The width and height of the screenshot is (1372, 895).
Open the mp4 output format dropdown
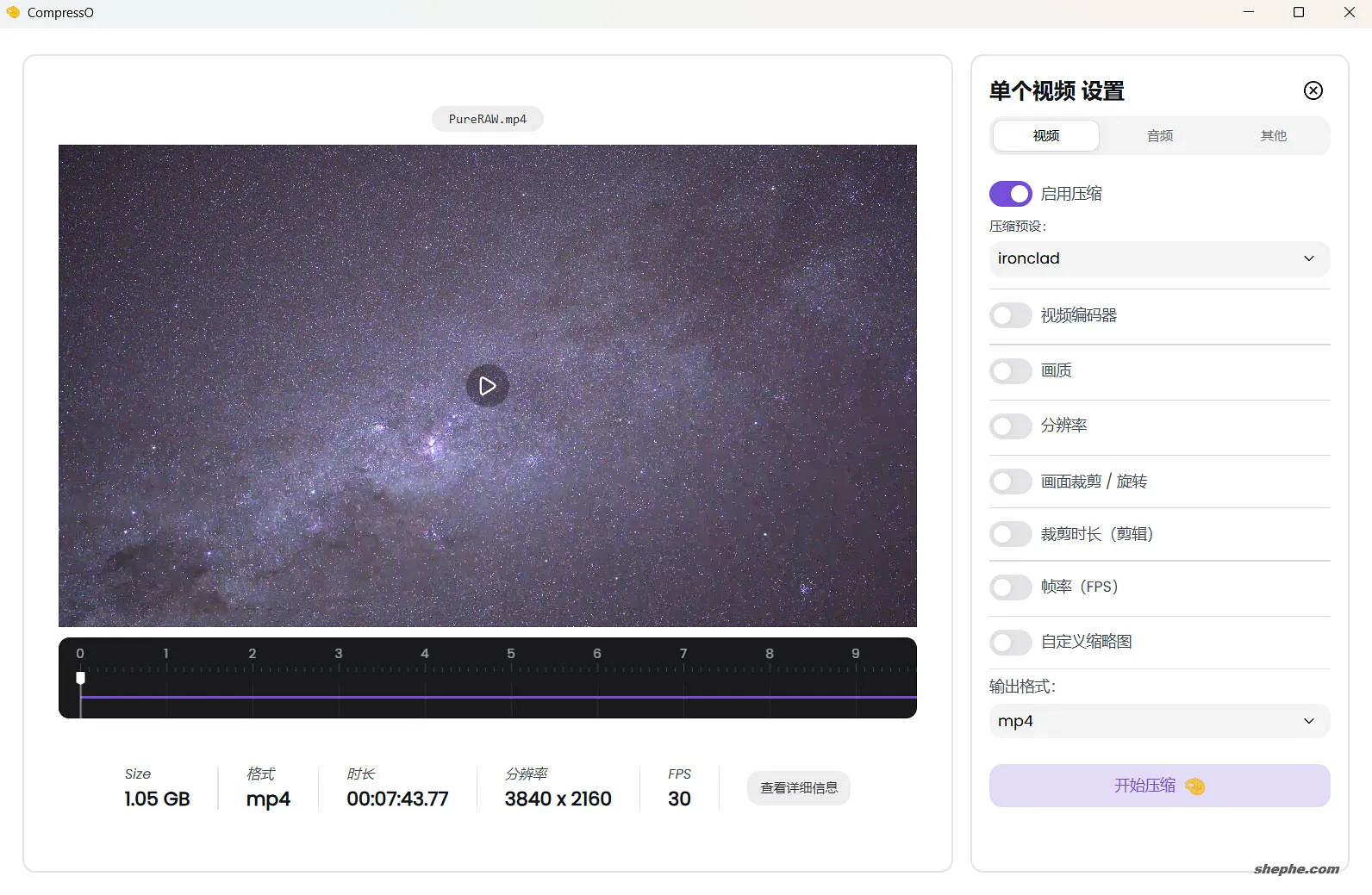pos(1159,721)
